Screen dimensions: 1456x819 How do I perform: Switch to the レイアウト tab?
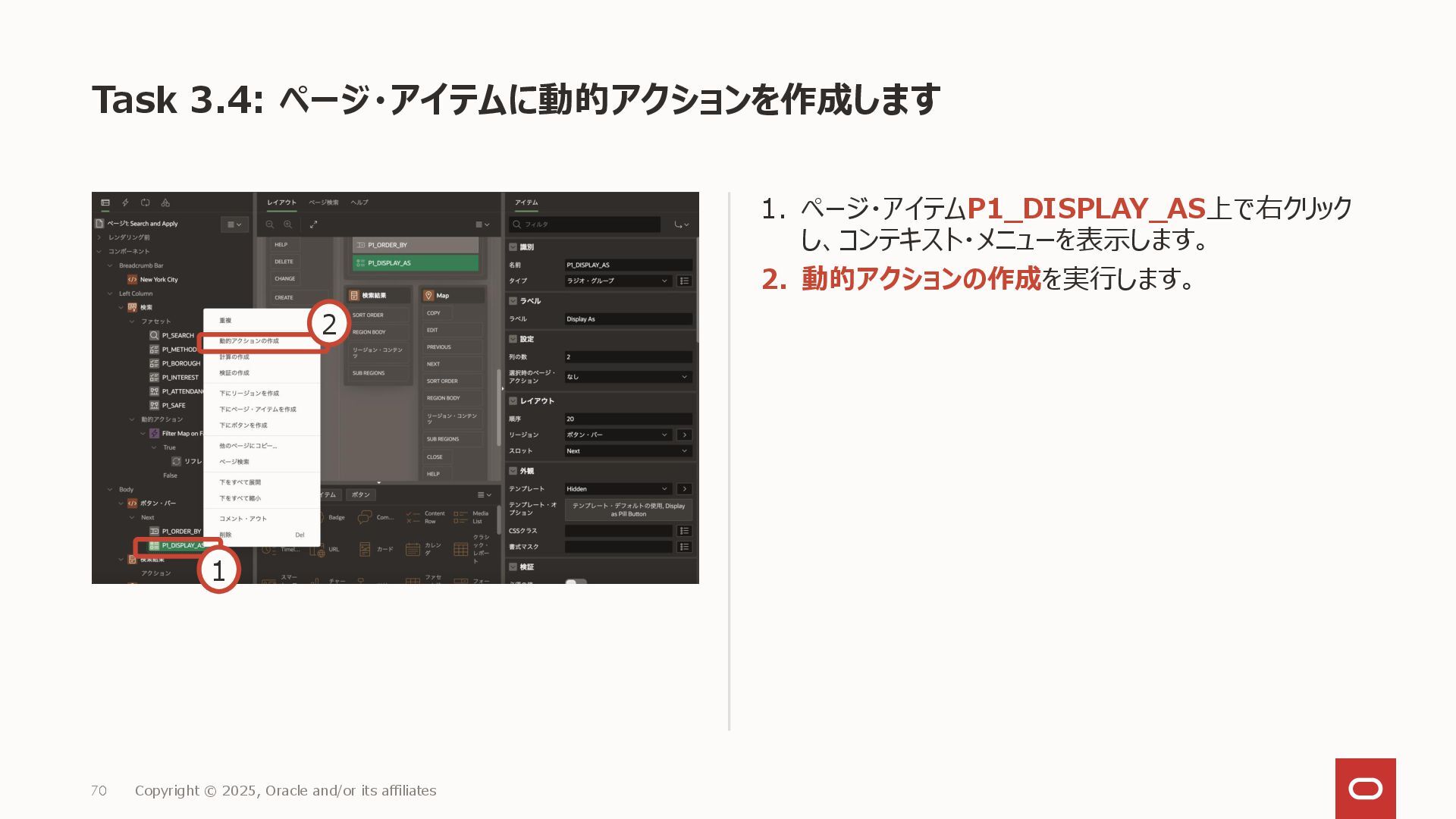(x=281, y=202)
